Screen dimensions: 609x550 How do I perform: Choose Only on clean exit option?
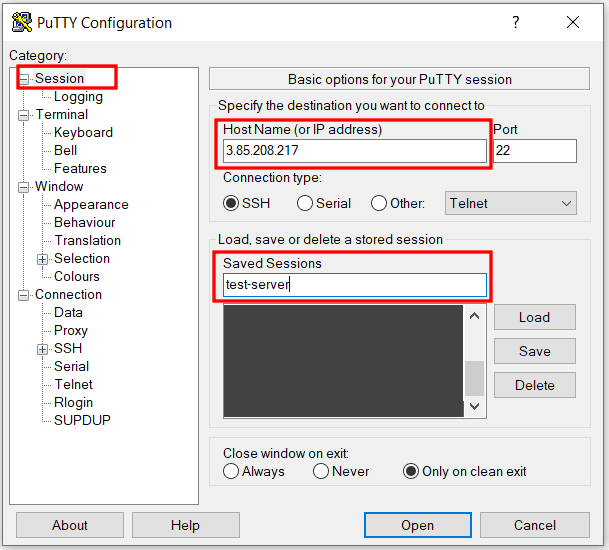coord(411,471)
